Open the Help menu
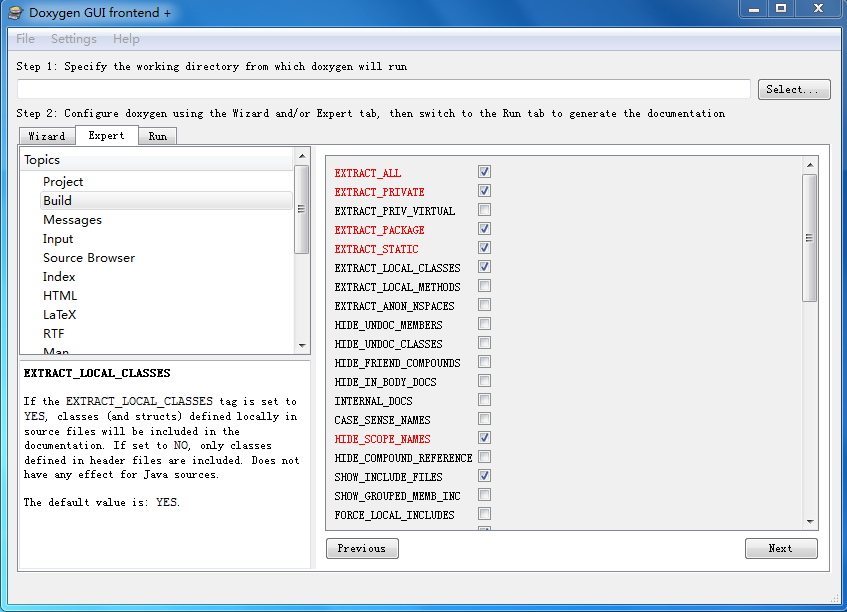Viewport: 847px width, 612px height. point(126,39)
